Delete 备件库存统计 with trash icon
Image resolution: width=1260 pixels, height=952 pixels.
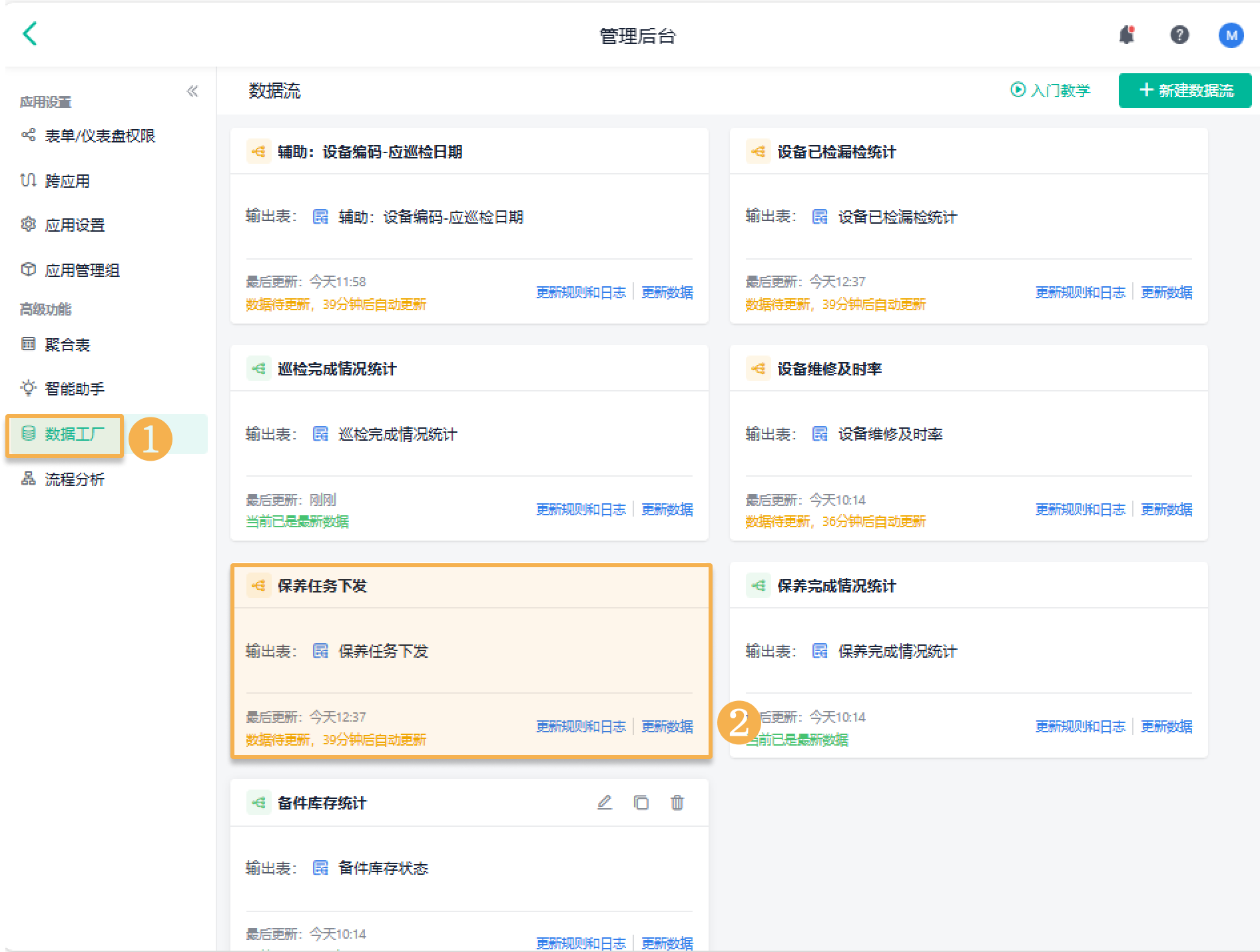tap(677, 802)
